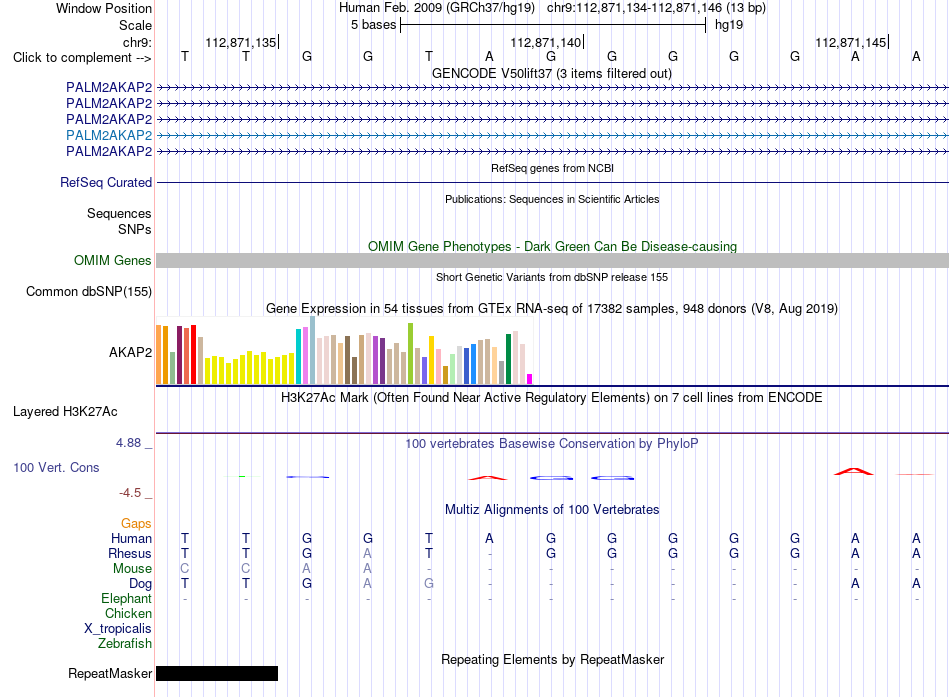
Task: Click the orange Gaps label
Action: (x=136, y=523)
